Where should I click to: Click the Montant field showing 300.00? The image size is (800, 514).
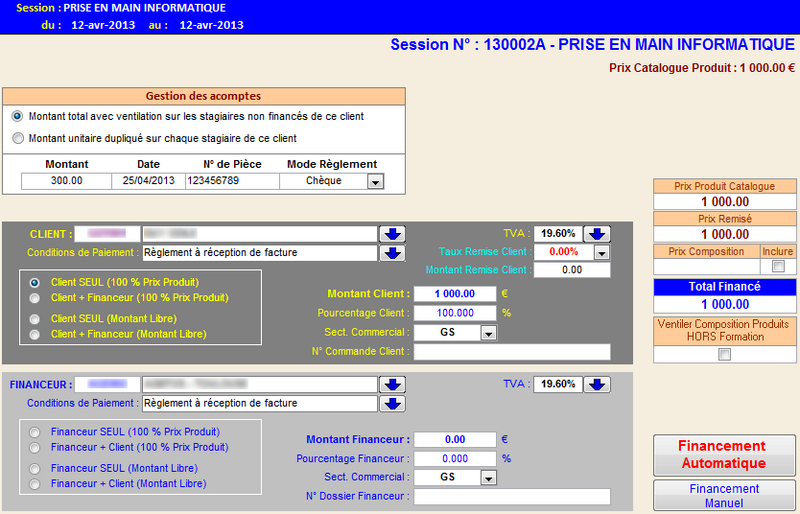pyautogui.click(x=66, y=181)
